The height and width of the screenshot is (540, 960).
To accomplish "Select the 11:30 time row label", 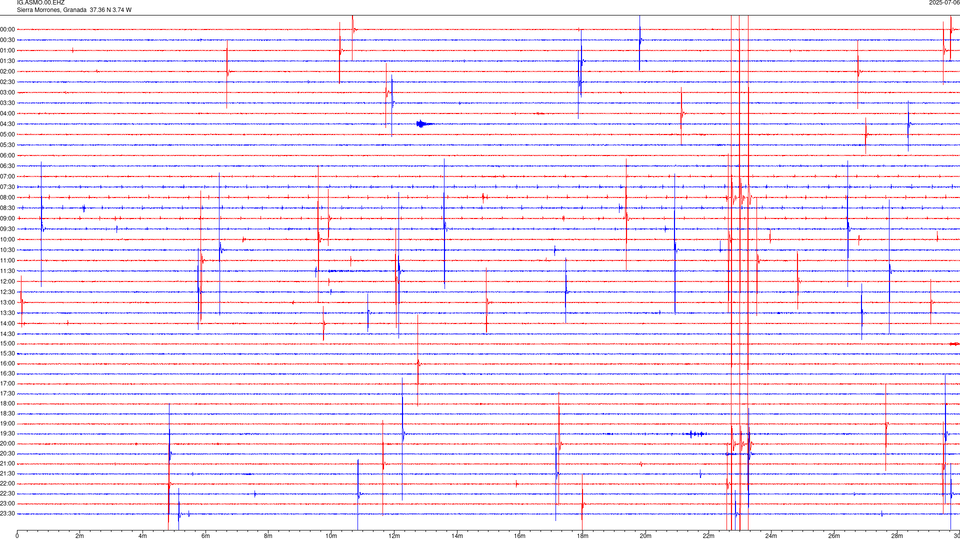I will coord(8,271).
